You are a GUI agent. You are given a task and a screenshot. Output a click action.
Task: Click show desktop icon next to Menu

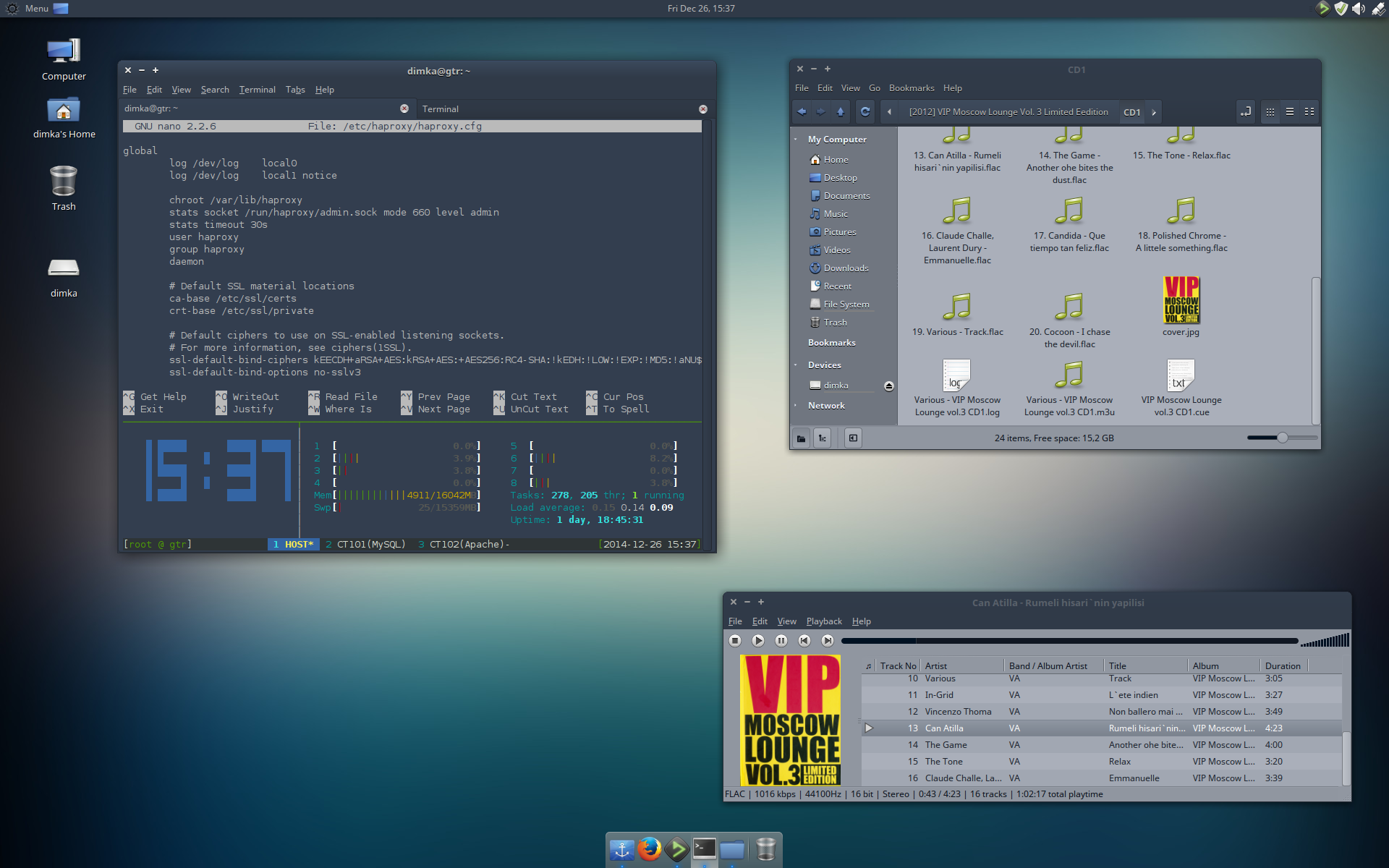tap(61, 9)
